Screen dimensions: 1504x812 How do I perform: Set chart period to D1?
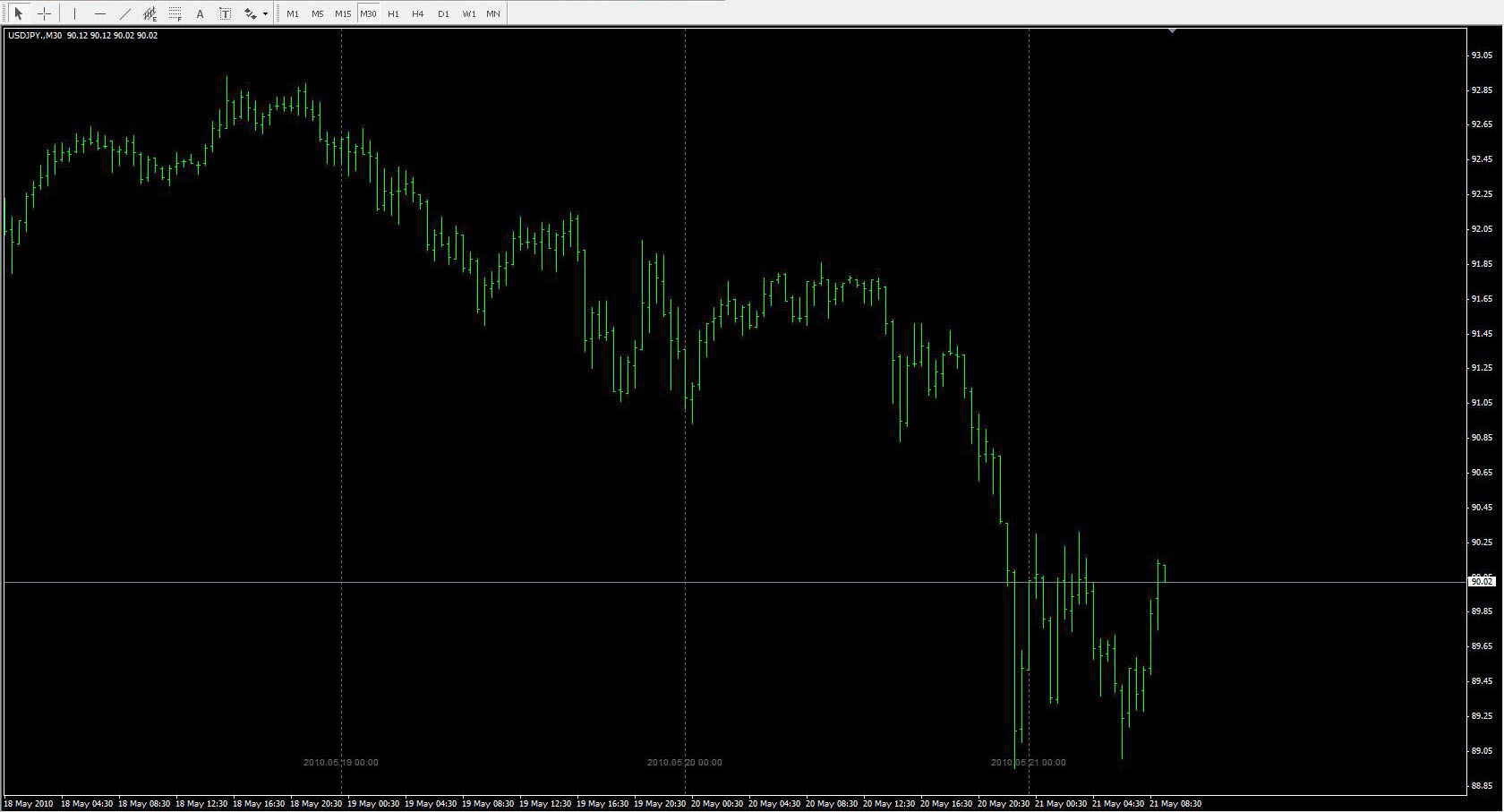(x=443, y=13)
